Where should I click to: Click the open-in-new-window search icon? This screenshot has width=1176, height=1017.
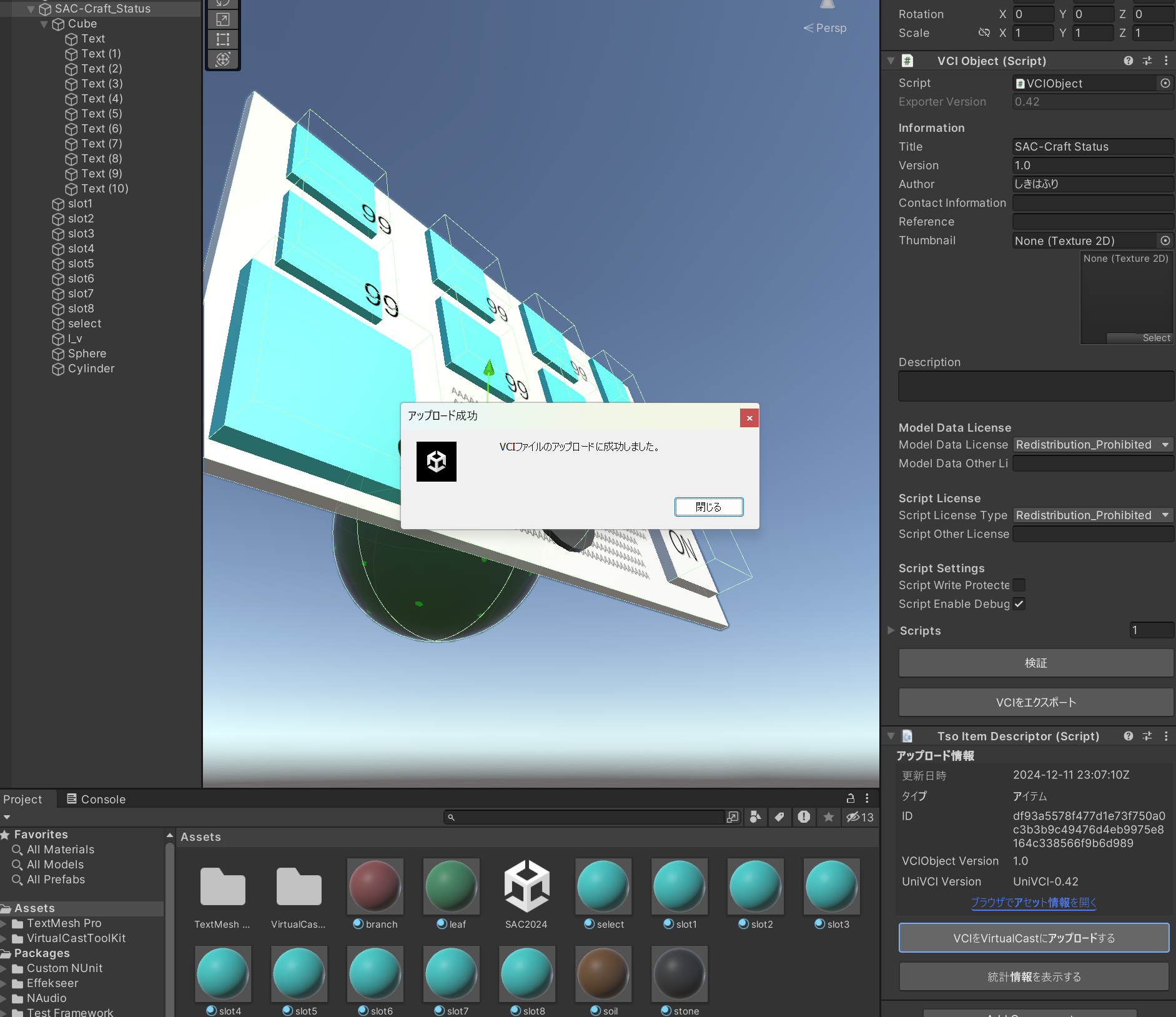tap(733, 817)
